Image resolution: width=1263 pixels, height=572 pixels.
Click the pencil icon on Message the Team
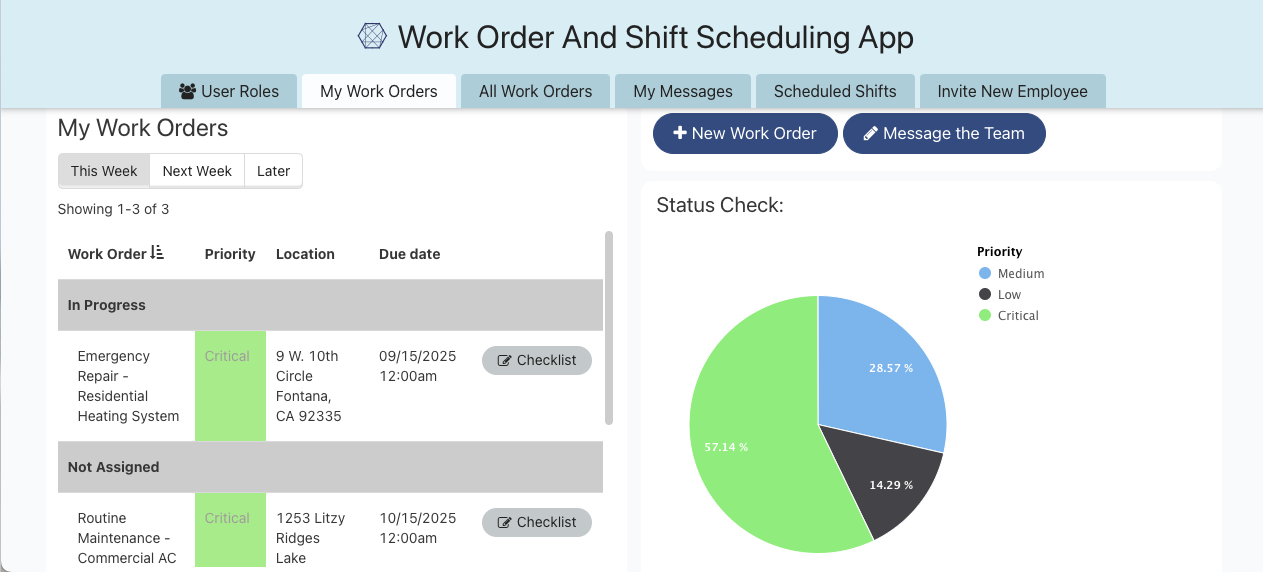pyautogui.click(x=870, y=133)
